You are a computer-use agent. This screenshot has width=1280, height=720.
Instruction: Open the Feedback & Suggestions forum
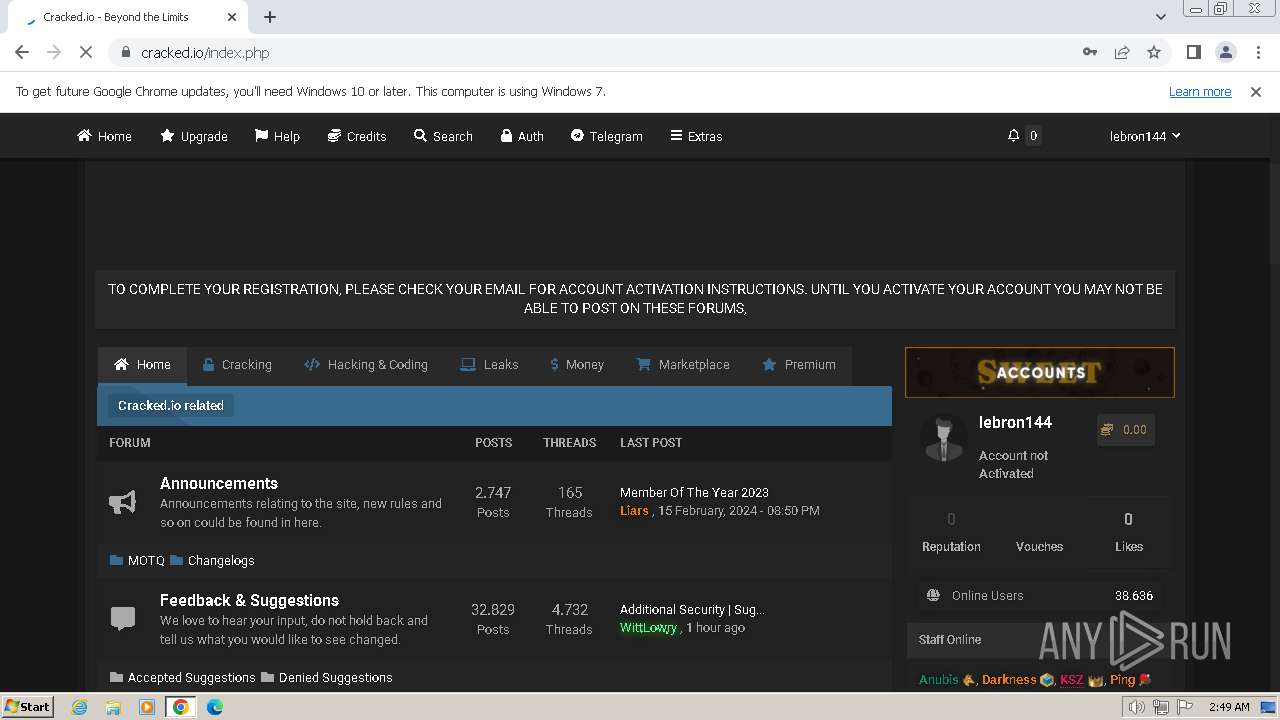pos(249,600)
